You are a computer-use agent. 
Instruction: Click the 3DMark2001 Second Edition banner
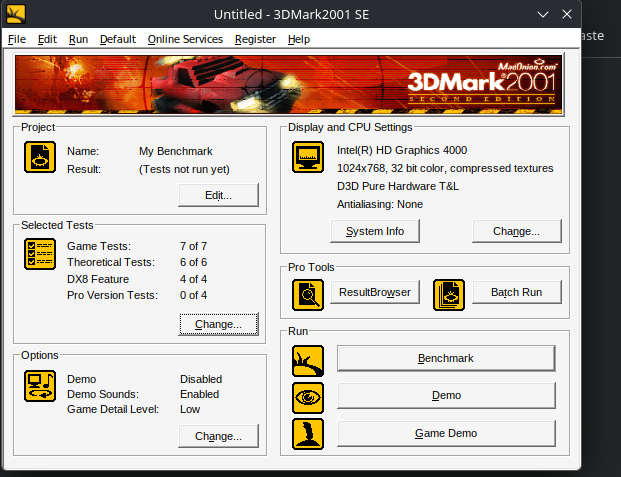[x=288, y=84]
